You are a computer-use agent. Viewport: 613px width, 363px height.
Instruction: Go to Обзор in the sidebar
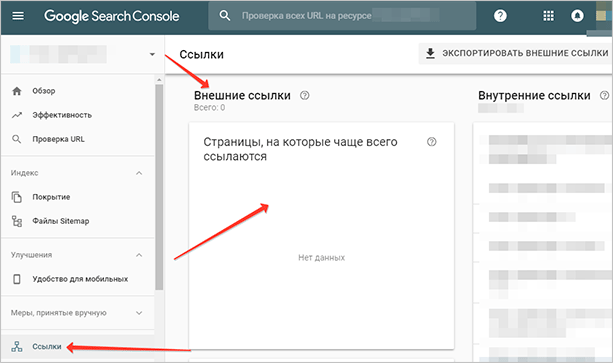coord(44,91)
